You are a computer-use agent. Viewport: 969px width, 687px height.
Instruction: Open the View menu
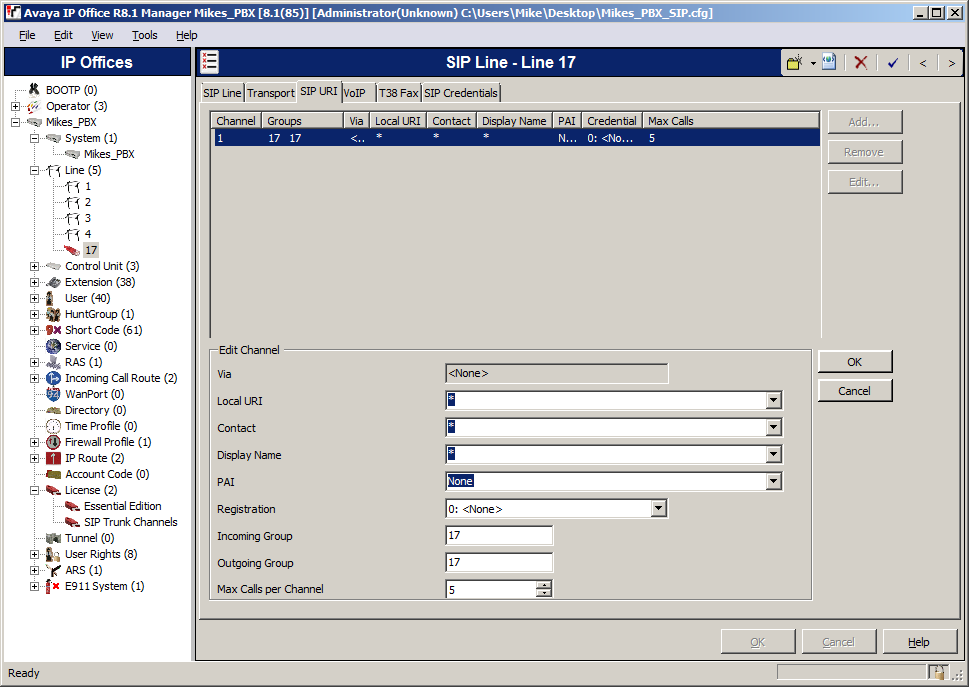point(102,35)
